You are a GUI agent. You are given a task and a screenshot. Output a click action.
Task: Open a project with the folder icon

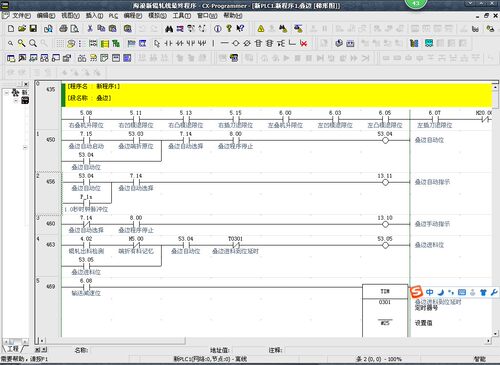click(x=22, y=29)
